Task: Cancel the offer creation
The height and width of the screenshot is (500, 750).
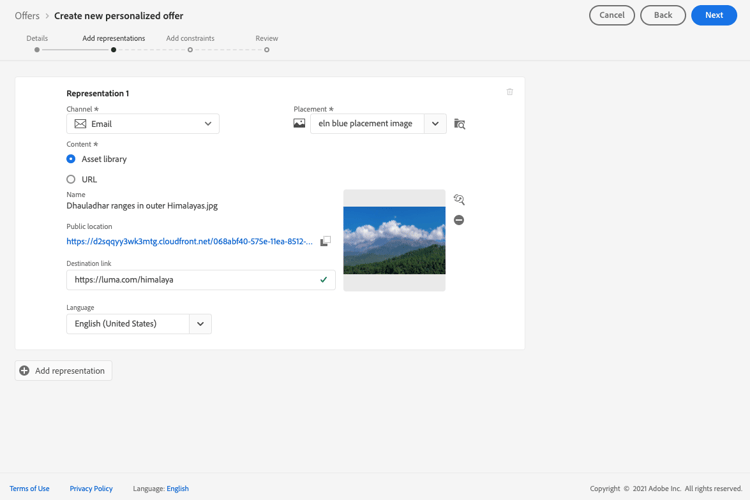Action: [x=611, y=15]
